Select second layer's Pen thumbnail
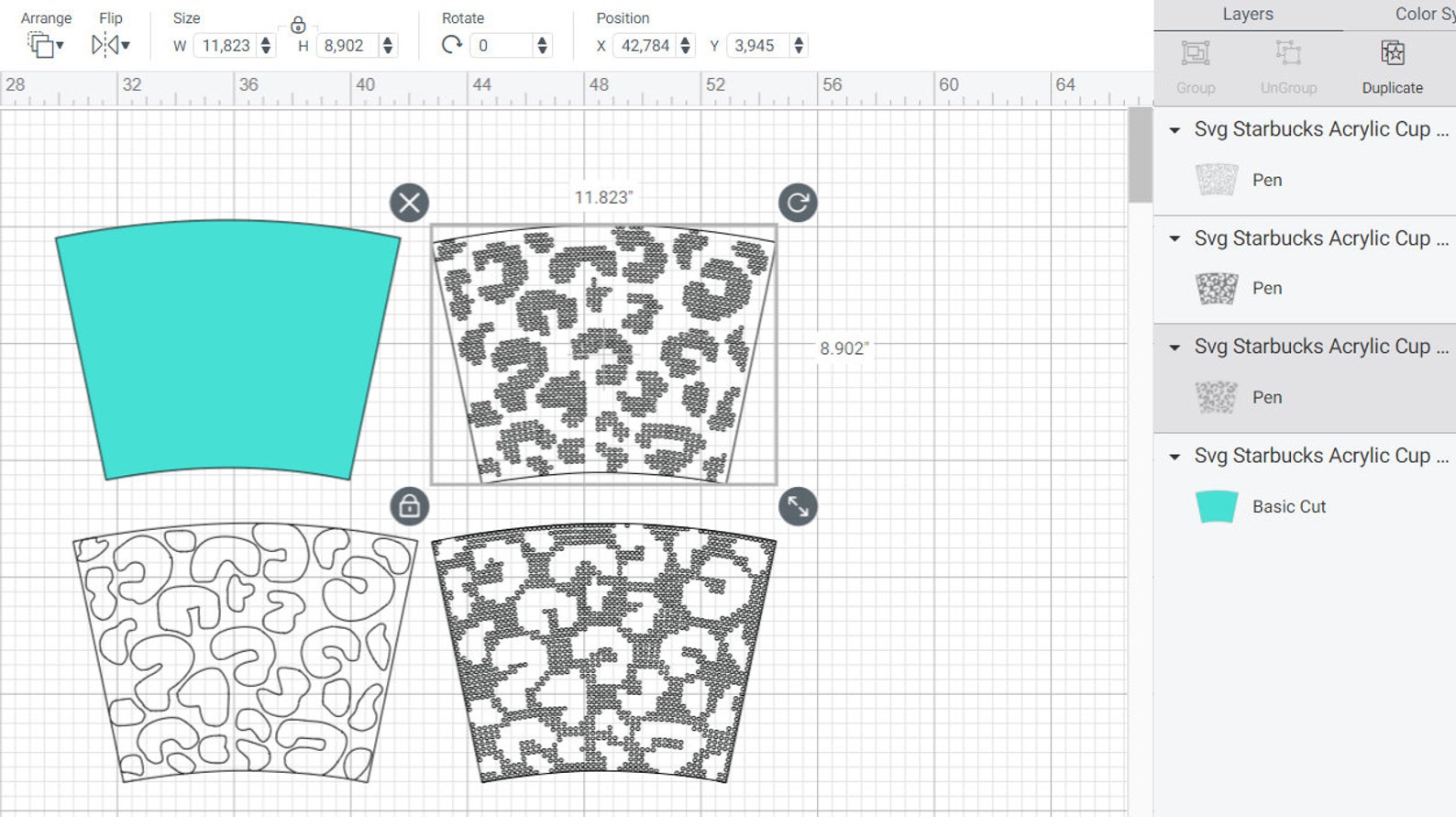1456x817 pixels. 1217,288
